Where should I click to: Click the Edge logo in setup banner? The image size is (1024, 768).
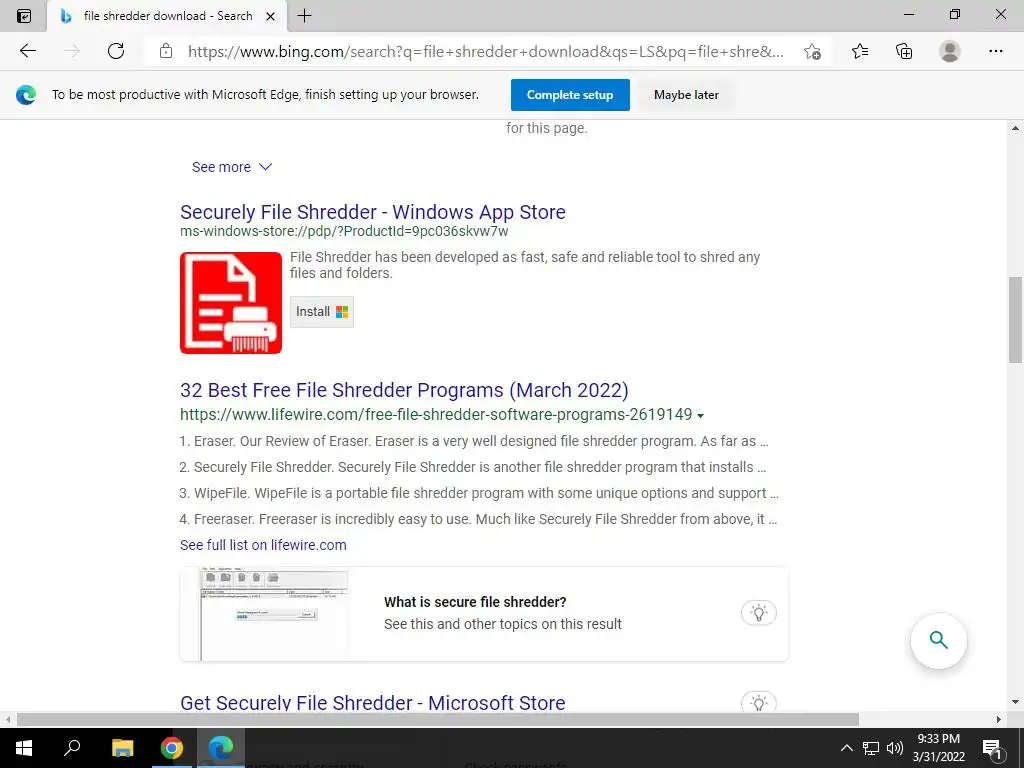(26, 95)
